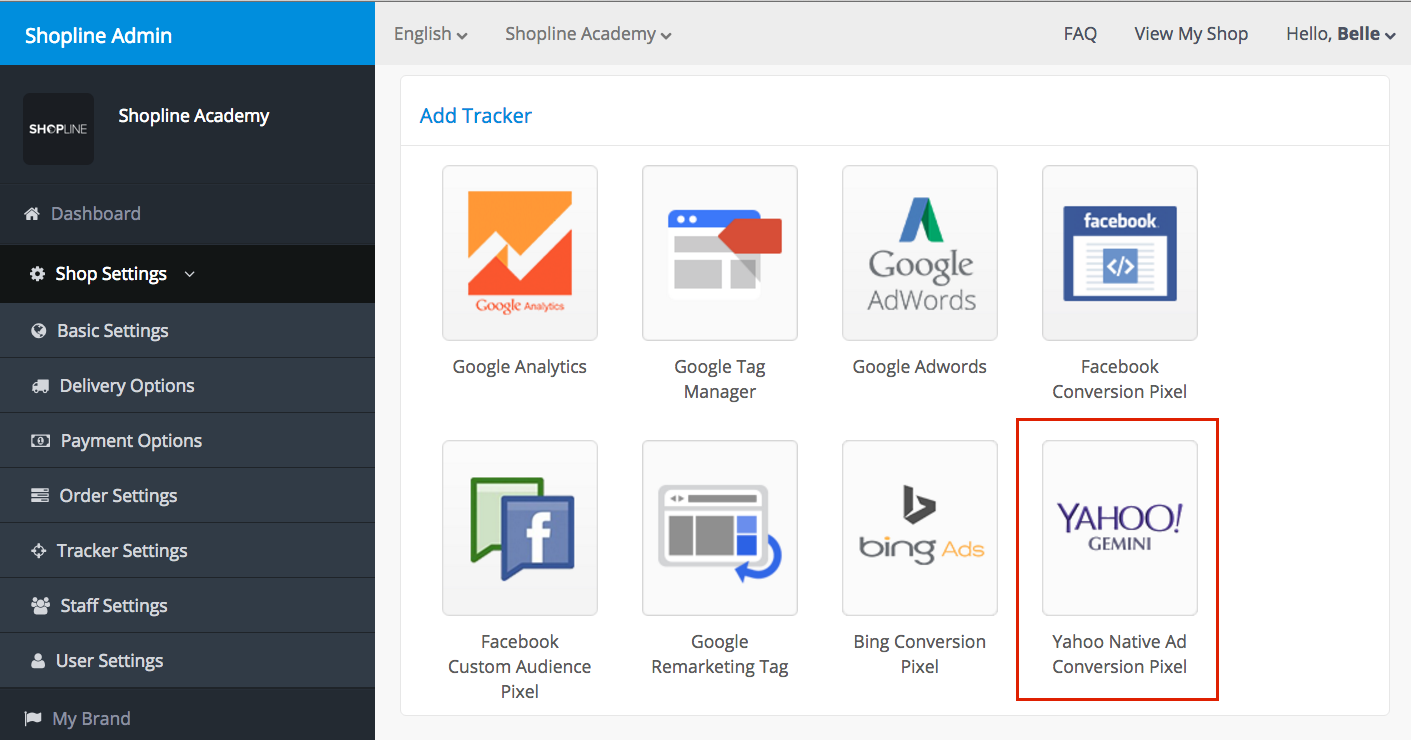Select the Yahoo Gemini logo tile
Viewport: 1411px width, 740px height.
(x=1120, y=528)
